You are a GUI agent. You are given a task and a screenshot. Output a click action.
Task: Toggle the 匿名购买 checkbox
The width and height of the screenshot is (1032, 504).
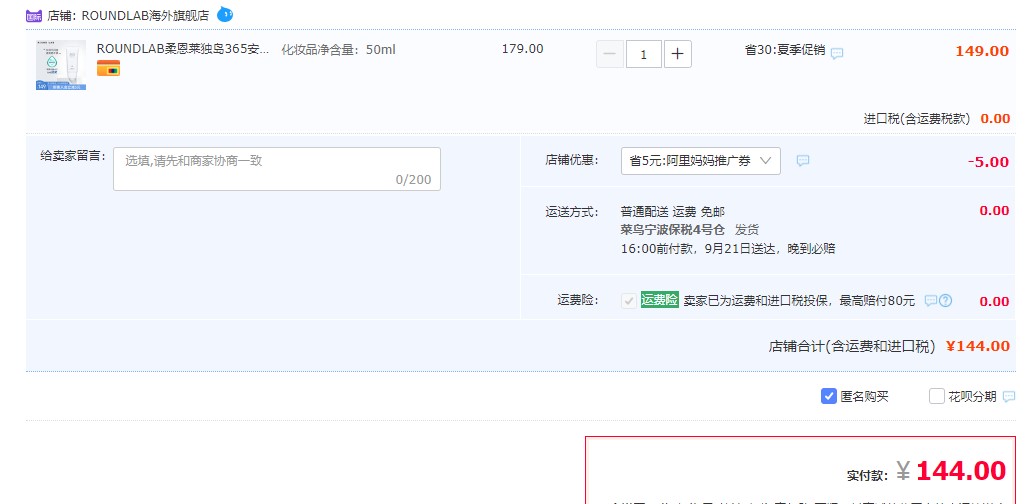click(x=829, y=396)
